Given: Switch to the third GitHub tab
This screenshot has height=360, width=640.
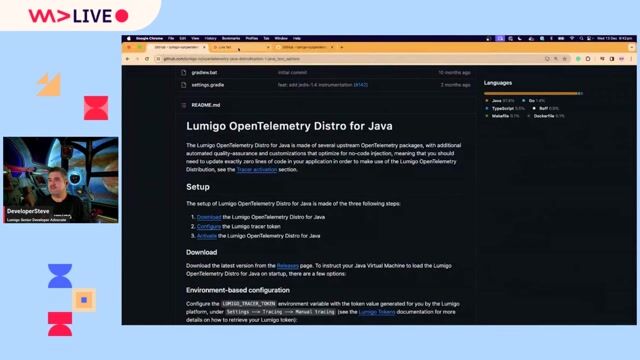Looking at the screenshot, I should 305,47.
